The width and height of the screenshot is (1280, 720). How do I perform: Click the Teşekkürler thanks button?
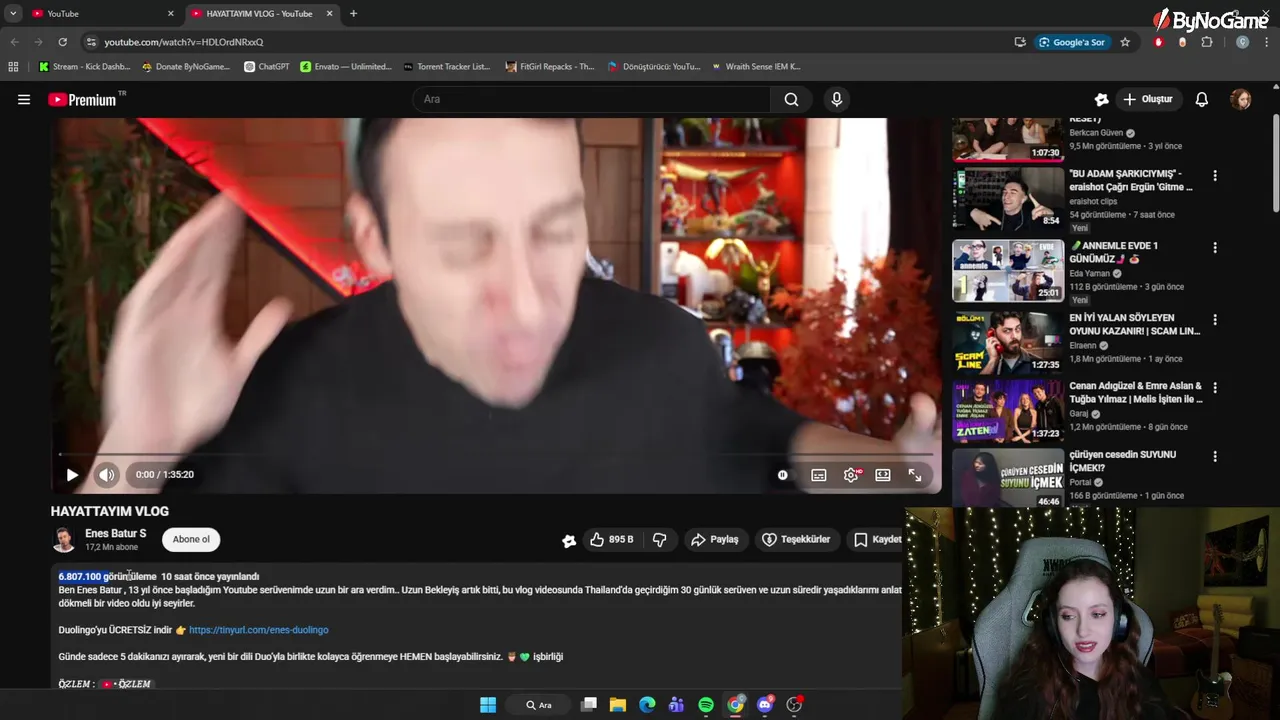point(797,539)
